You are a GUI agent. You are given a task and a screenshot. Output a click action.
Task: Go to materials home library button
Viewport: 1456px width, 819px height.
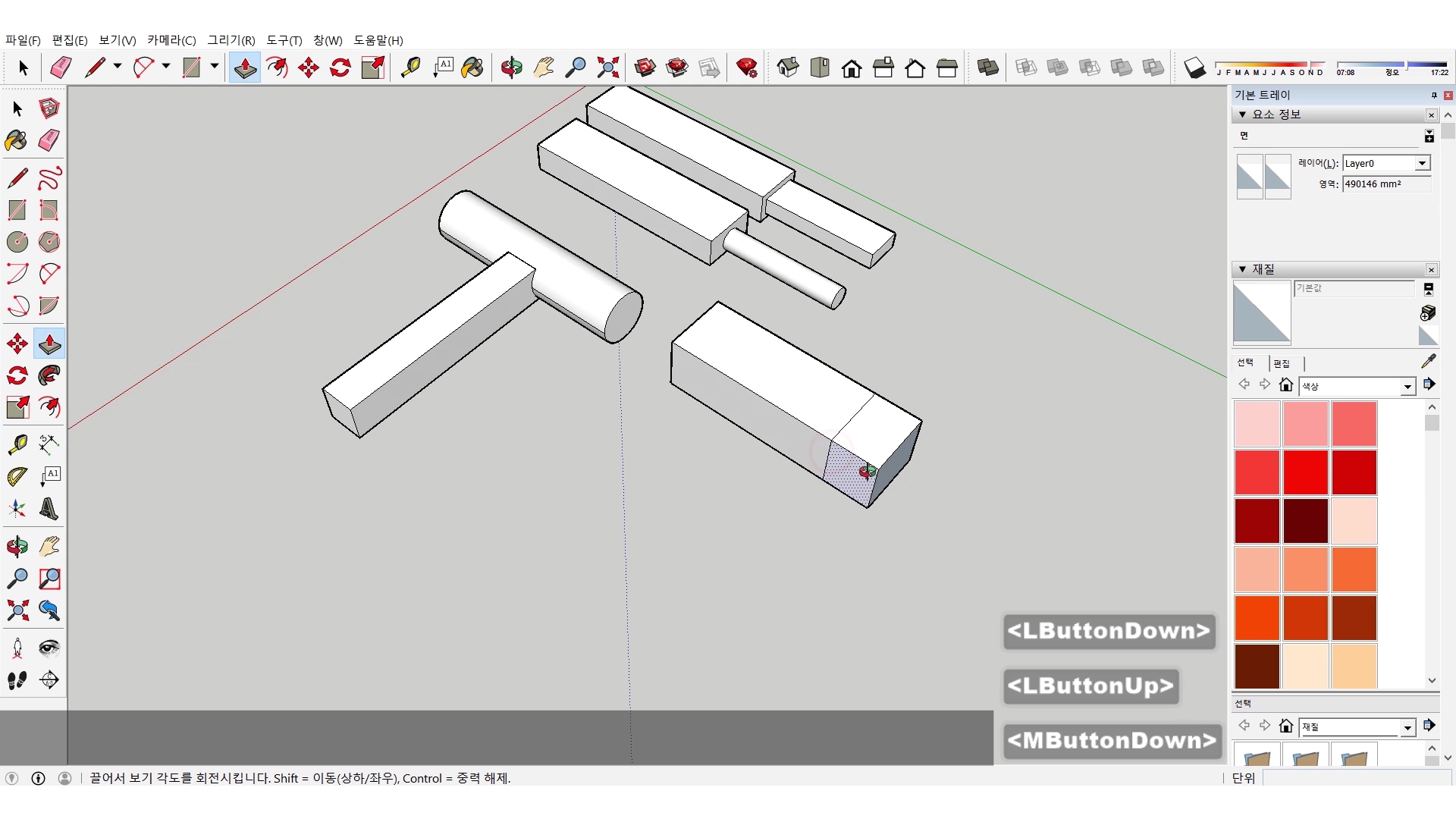(x=1285, y=385)
